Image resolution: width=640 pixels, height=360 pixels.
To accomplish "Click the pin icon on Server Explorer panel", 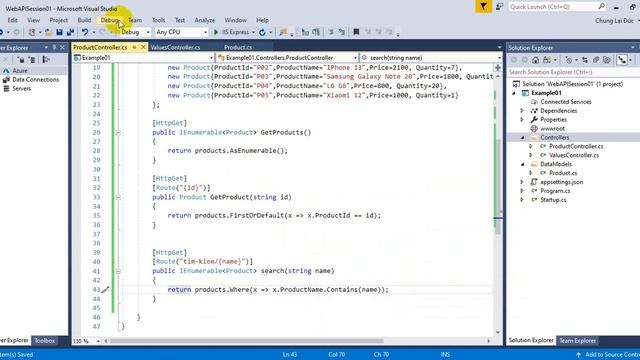I will pos(54,47).
